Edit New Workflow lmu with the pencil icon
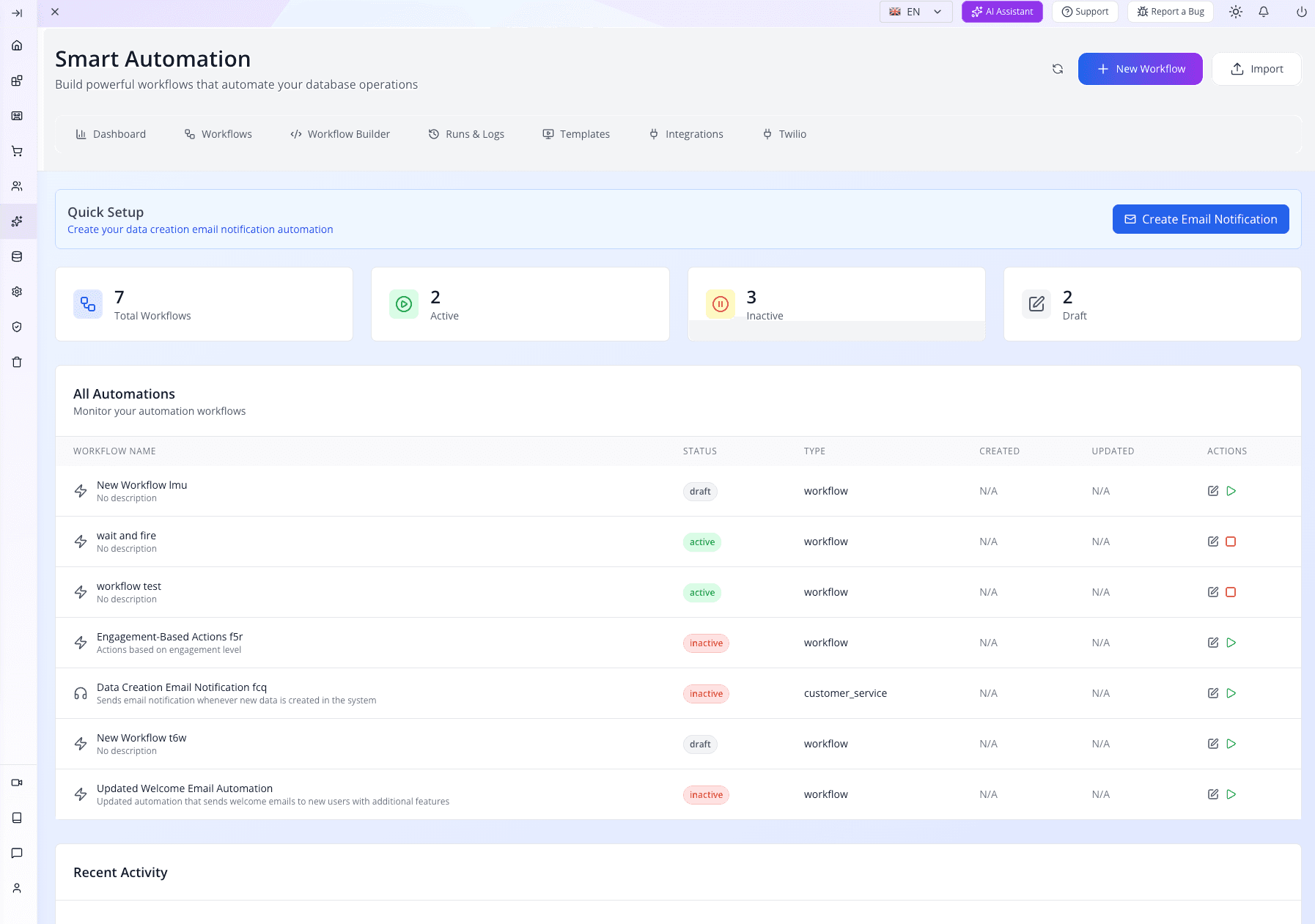The image size is (1315, 924). [x=1212, y=491]
